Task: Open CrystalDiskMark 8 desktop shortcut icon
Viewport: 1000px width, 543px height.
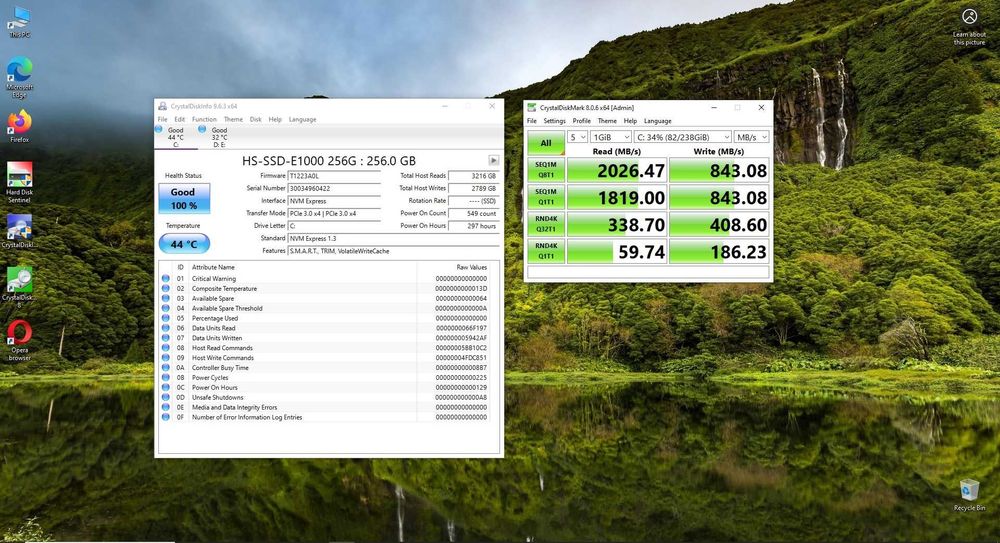Action: (x=19, y=286)
